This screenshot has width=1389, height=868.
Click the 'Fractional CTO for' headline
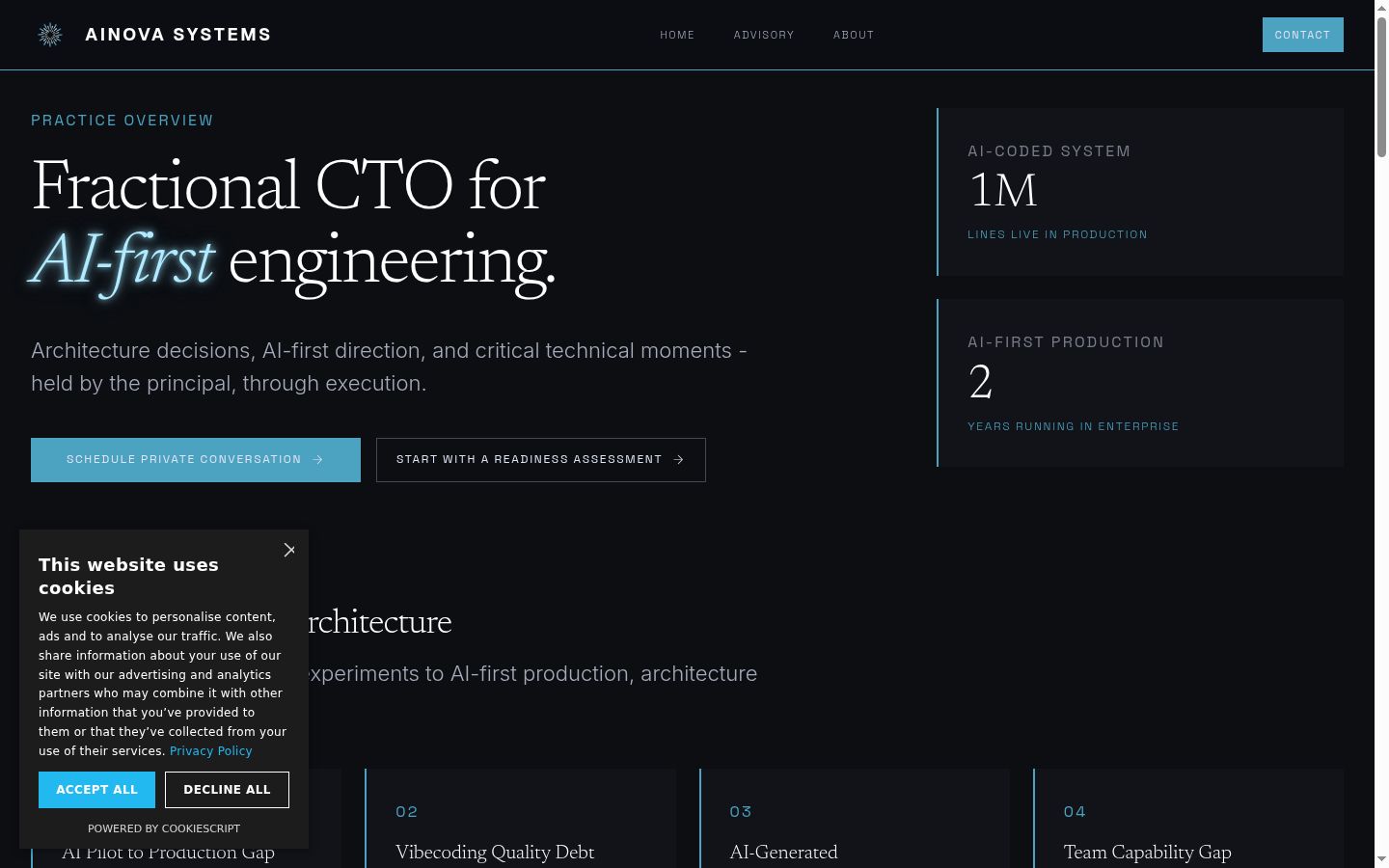[x=288, y=185]
